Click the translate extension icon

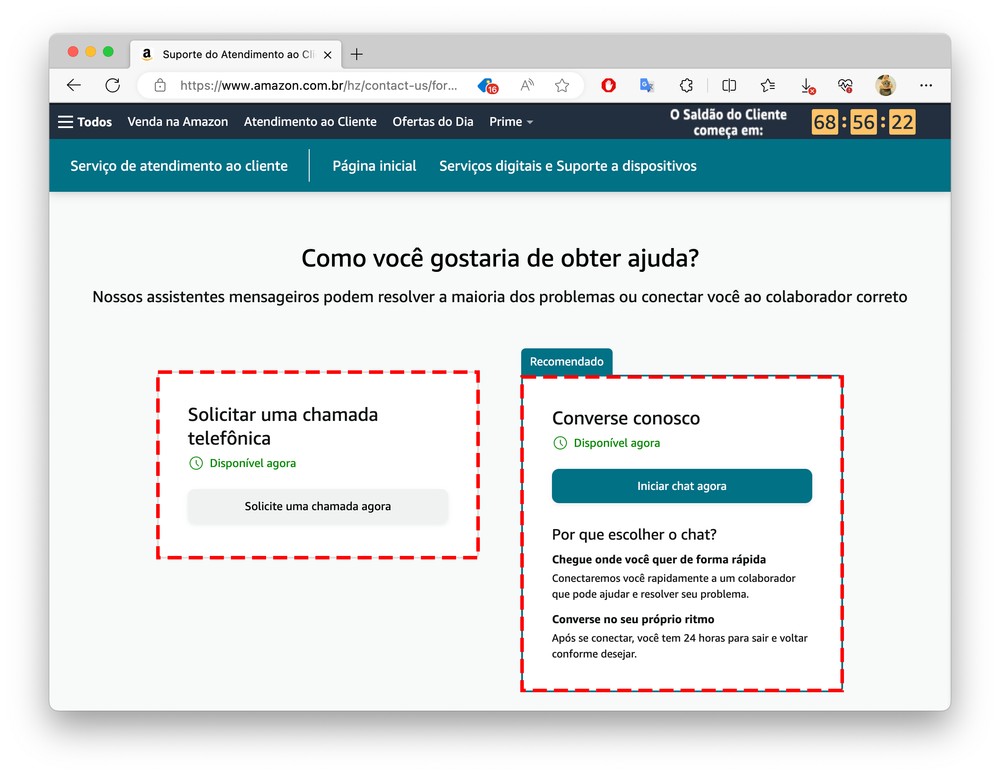pos(647,85)
